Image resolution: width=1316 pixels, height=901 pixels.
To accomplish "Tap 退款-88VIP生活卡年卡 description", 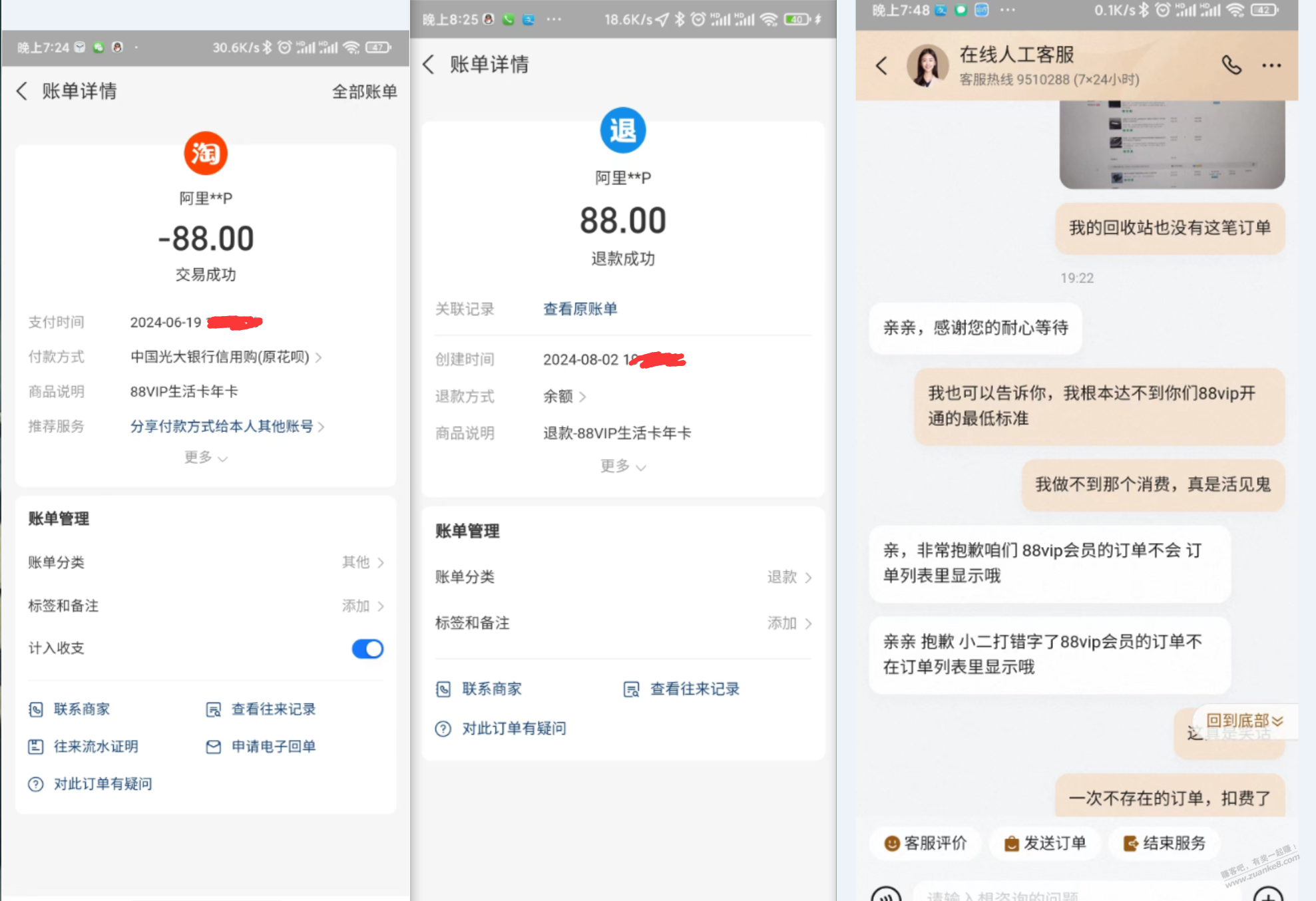I will click(x=617, y=433).
